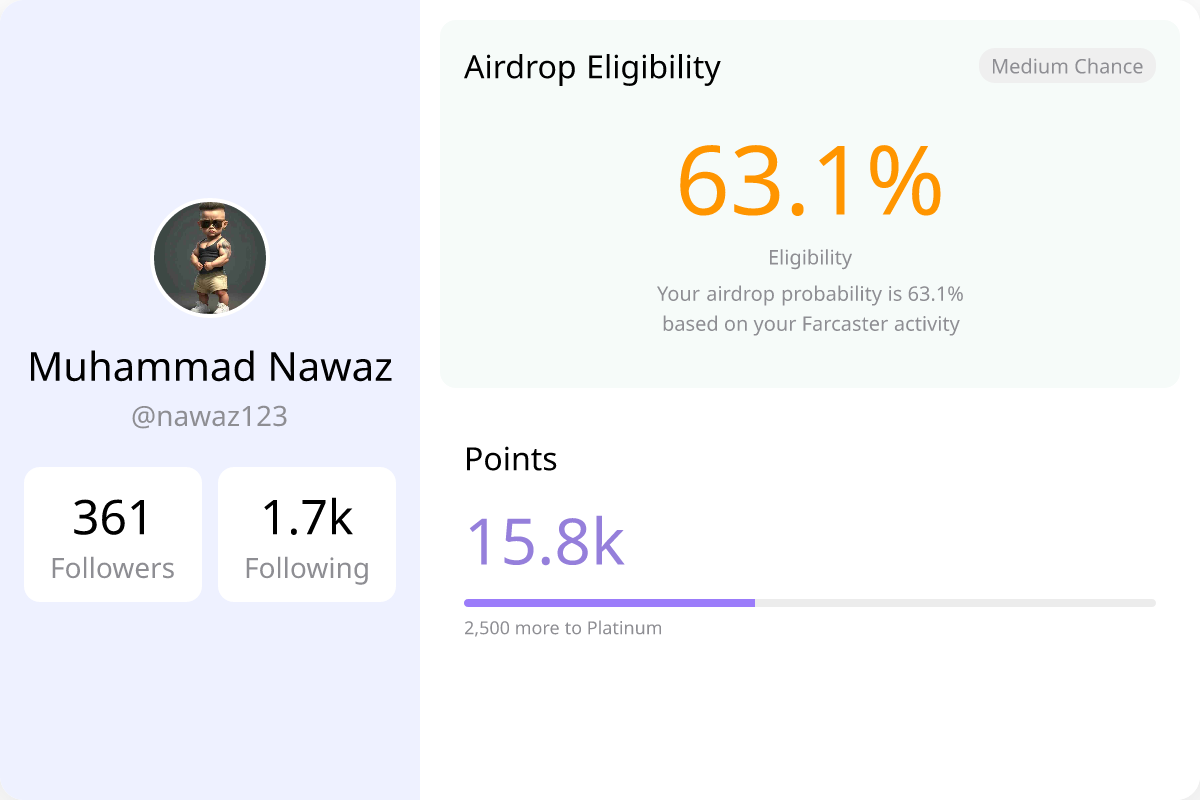This screenshot has height=800, width=1200.
Task: Click the filled purple part of progress bar
Action: (x=609, y=603)
